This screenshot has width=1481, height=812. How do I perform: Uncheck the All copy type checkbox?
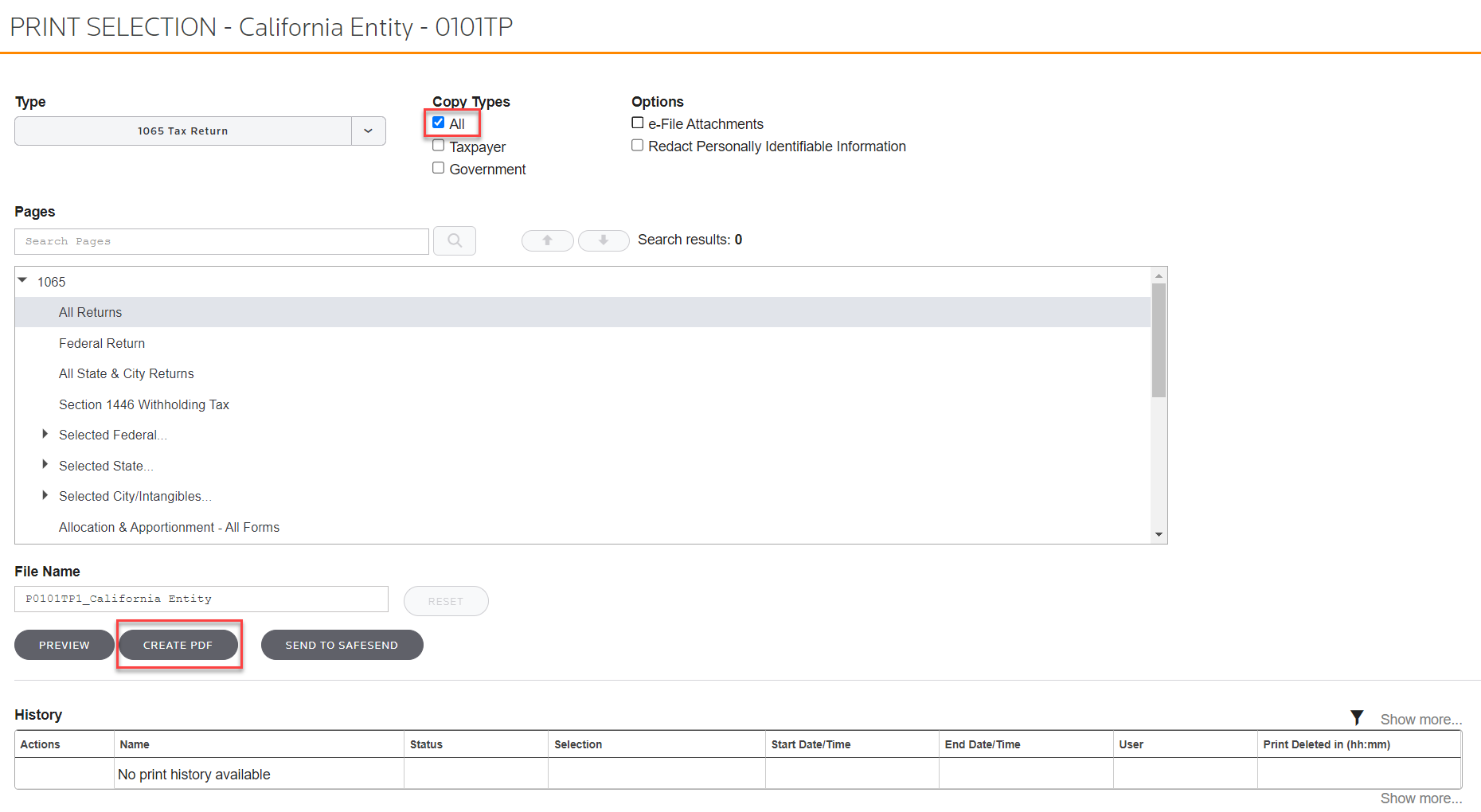pos(439,123)
